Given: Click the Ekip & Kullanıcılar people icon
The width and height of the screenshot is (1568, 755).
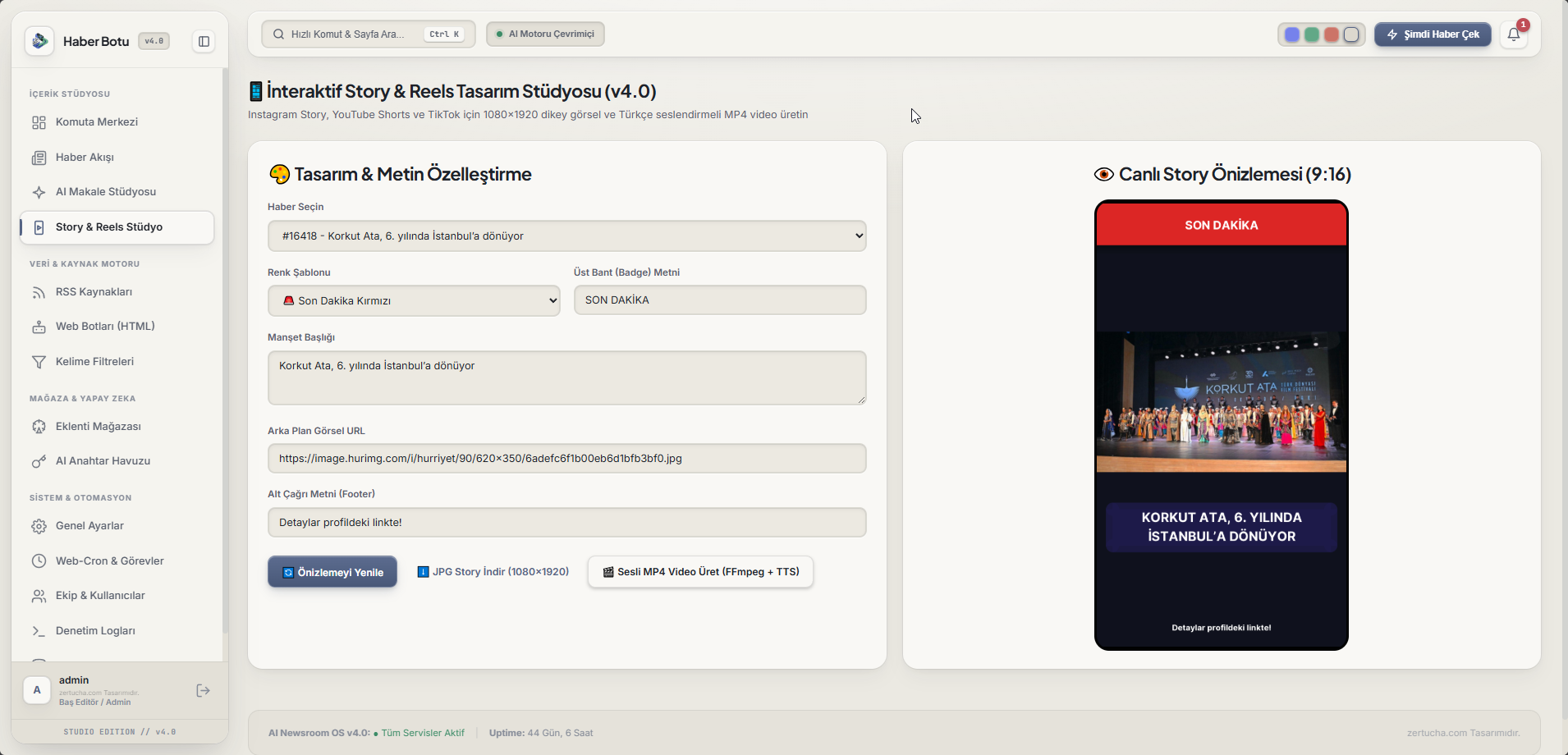Looking at the screenshot, I should pos(39,596).
